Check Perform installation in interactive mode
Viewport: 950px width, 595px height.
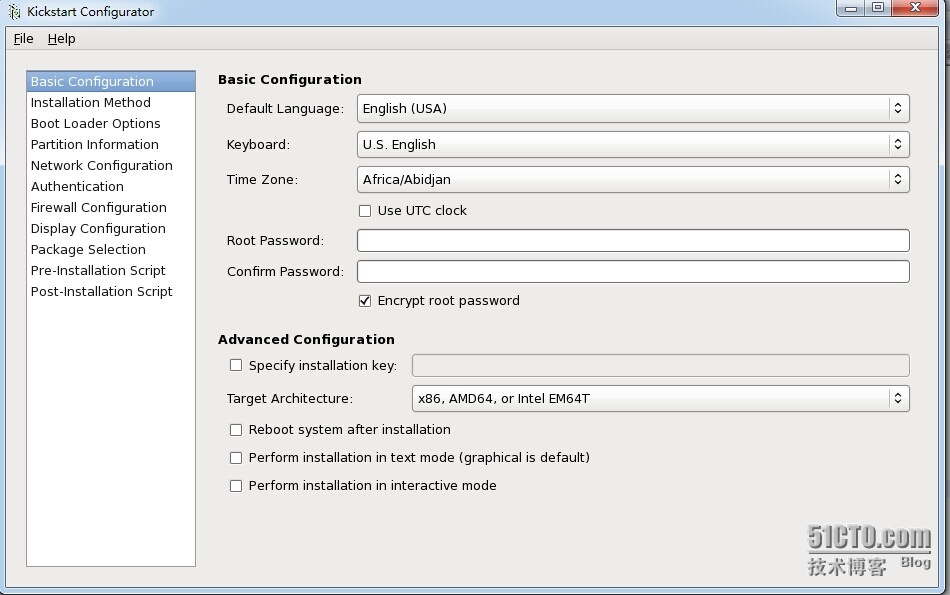236,486
